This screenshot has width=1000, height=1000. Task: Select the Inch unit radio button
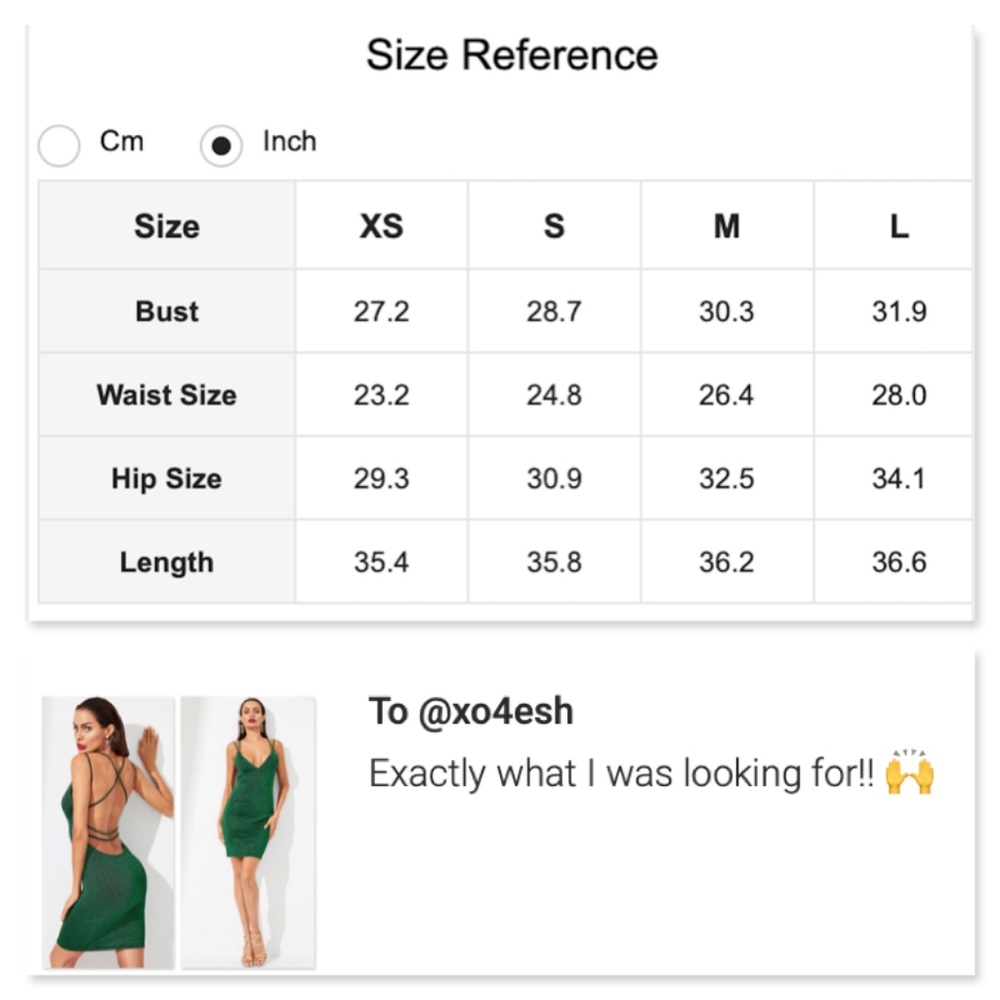tap(221, 146)
